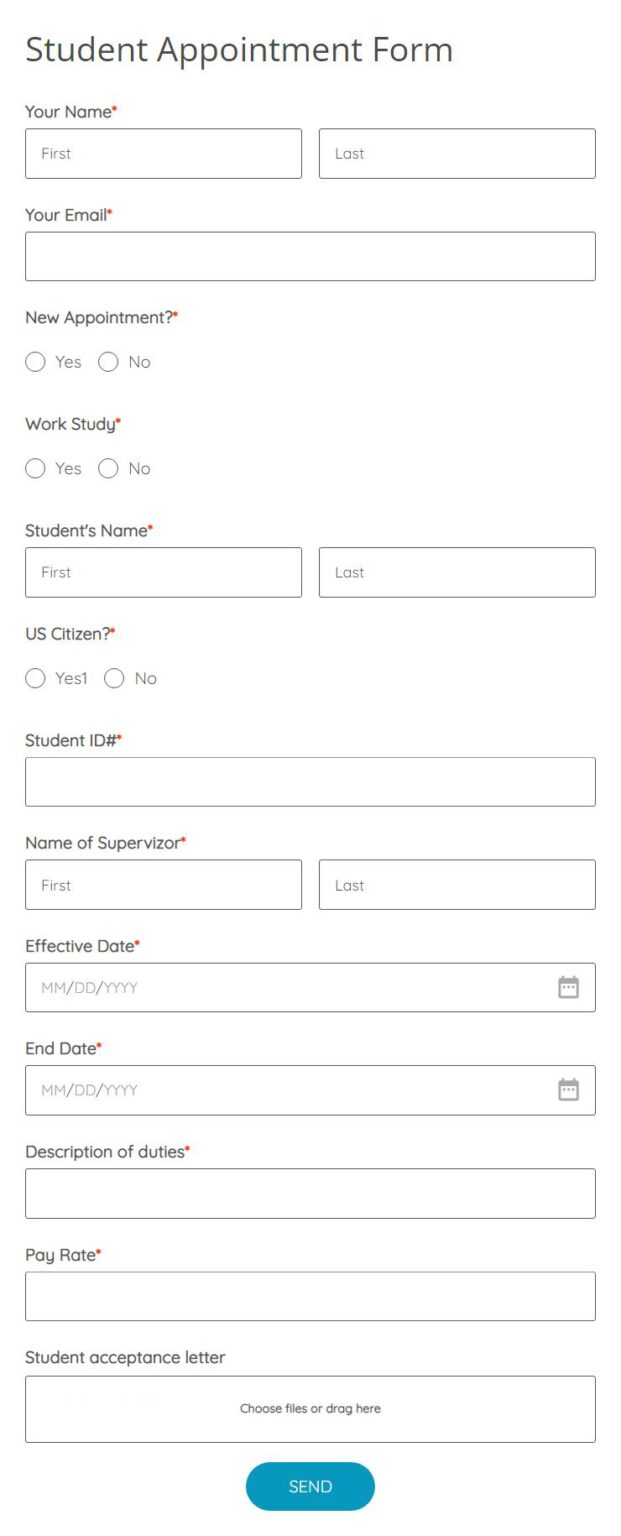Viewport: 621px width, 1536px height.
Task: Select Yes for New Appointment
Action: (36, 362)
